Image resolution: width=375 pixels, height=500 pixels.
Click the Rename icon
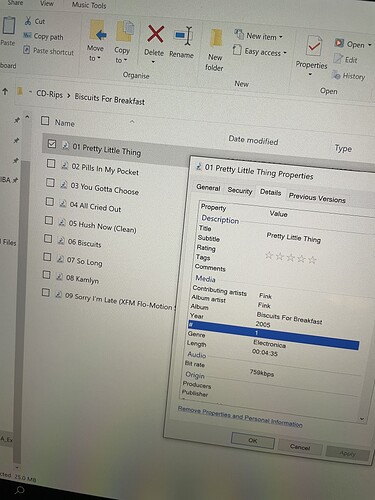[183, 36]
